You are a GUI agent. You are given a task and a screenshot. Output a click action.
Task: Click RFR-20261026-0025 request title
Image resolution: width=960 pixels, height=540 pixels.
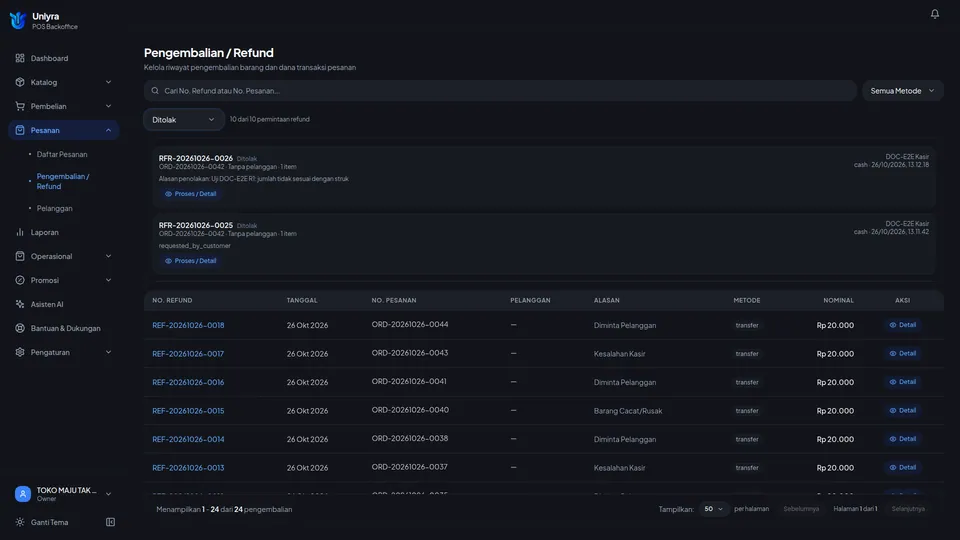(195, 225)
